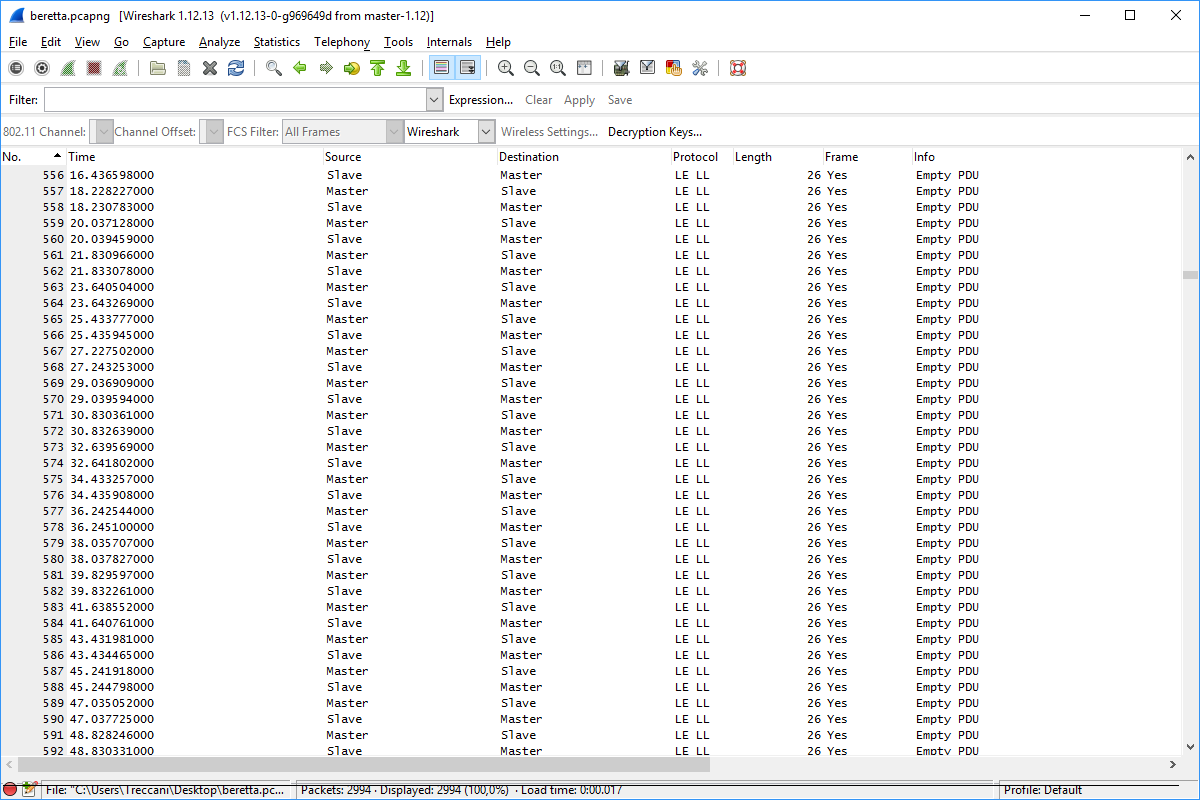
Task: Start a new live capture
Action: click(x=68, y=68)
